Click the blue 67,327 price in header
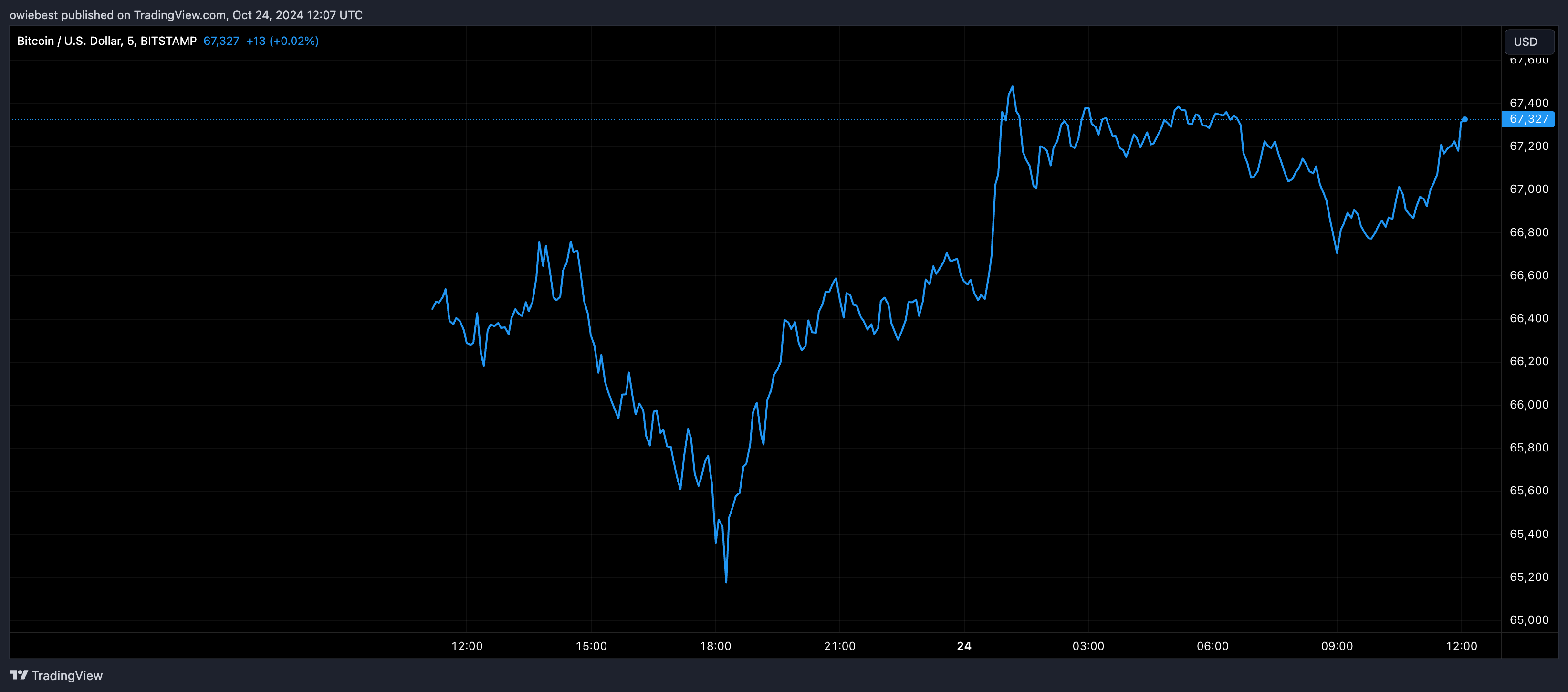This screenshot has width=1568, height=692. (x=221, y=41)
